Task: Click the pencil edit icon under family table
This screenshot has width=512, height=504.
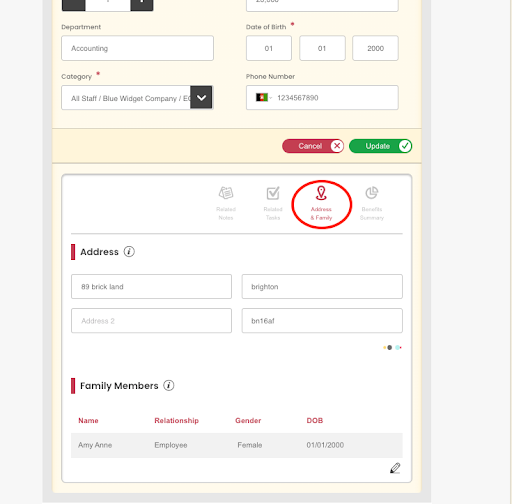Action: [395, 468]
